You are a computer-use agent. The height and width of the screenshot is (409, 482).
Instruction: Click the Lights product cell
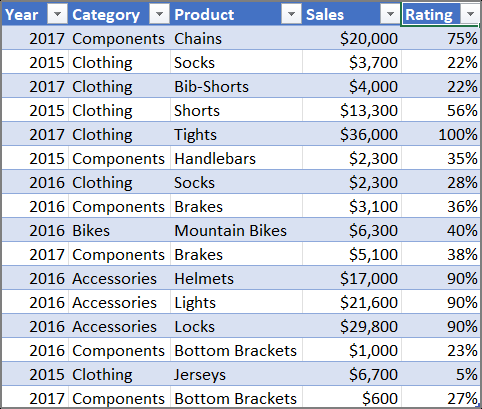point(236,302)
